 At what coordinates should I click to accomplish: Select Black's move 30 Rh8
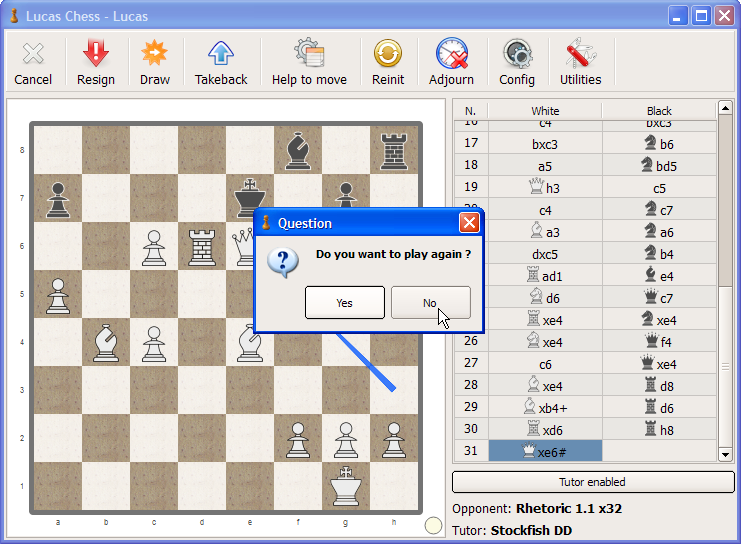tap(659, 429)
